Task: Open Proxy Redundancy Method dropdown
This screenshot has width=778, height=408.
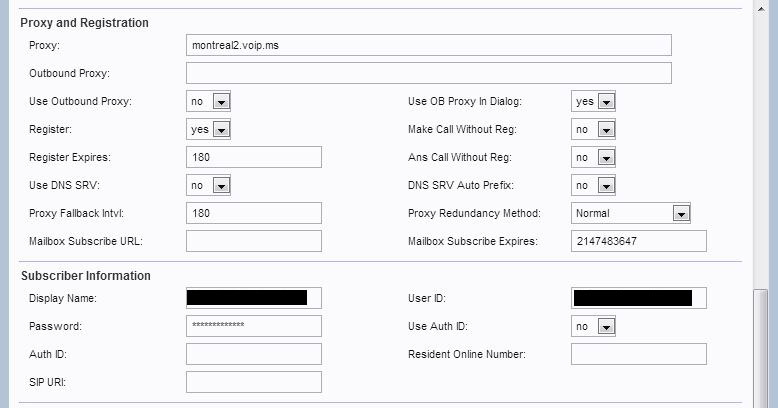Action: [x=631, y=213]
